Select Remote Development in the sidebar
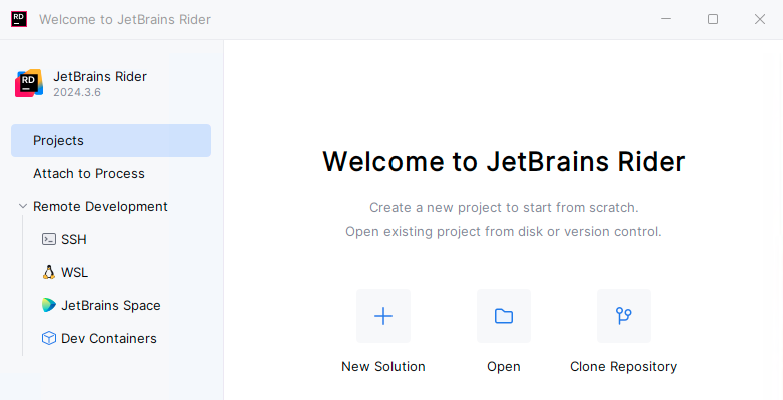 (100, 206)
